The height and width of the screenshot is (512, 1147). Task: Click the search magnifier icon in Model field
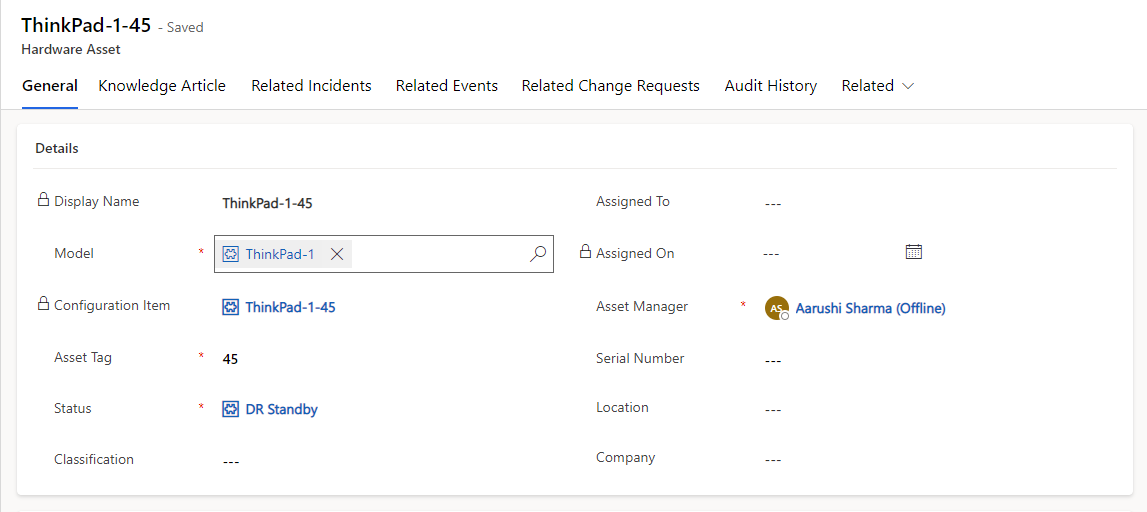click(x=537, y=254)
